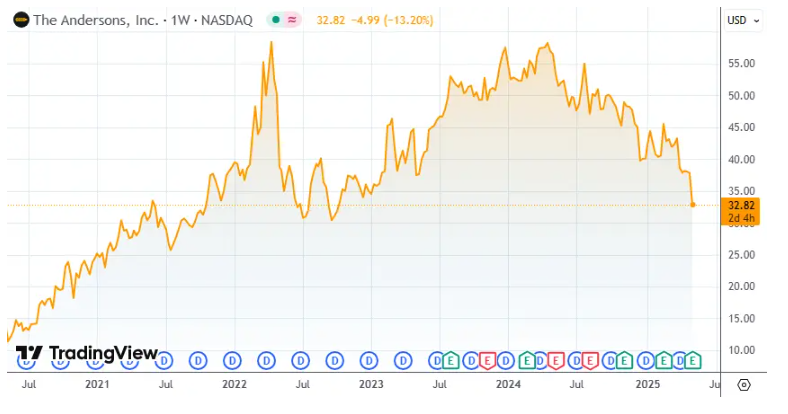Click the 40.00 price axis label
The image size is (788, 414).
pyautogui.click(x=741, y=159)
